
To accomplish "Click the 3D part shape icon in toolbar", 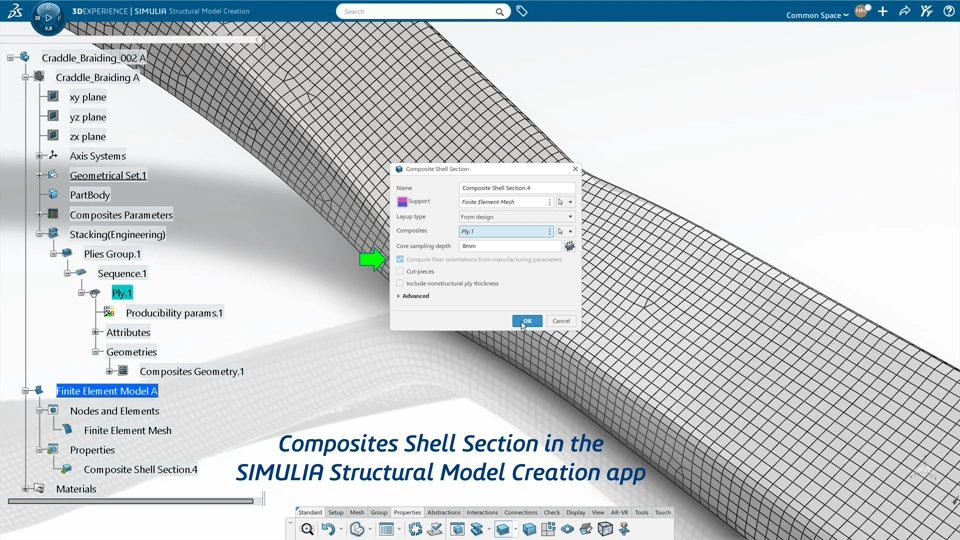I will (357, 529).
